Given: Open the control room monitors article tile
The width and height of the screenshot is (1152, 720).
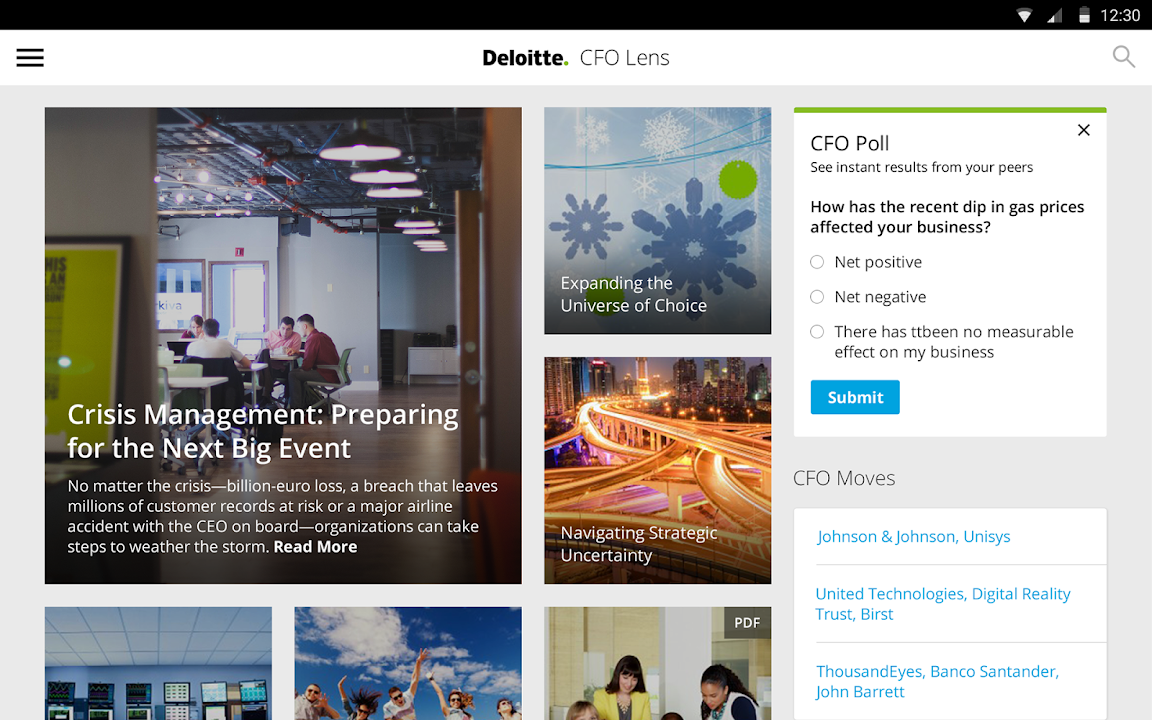Looking at the screenshot, I should point(158,663).
